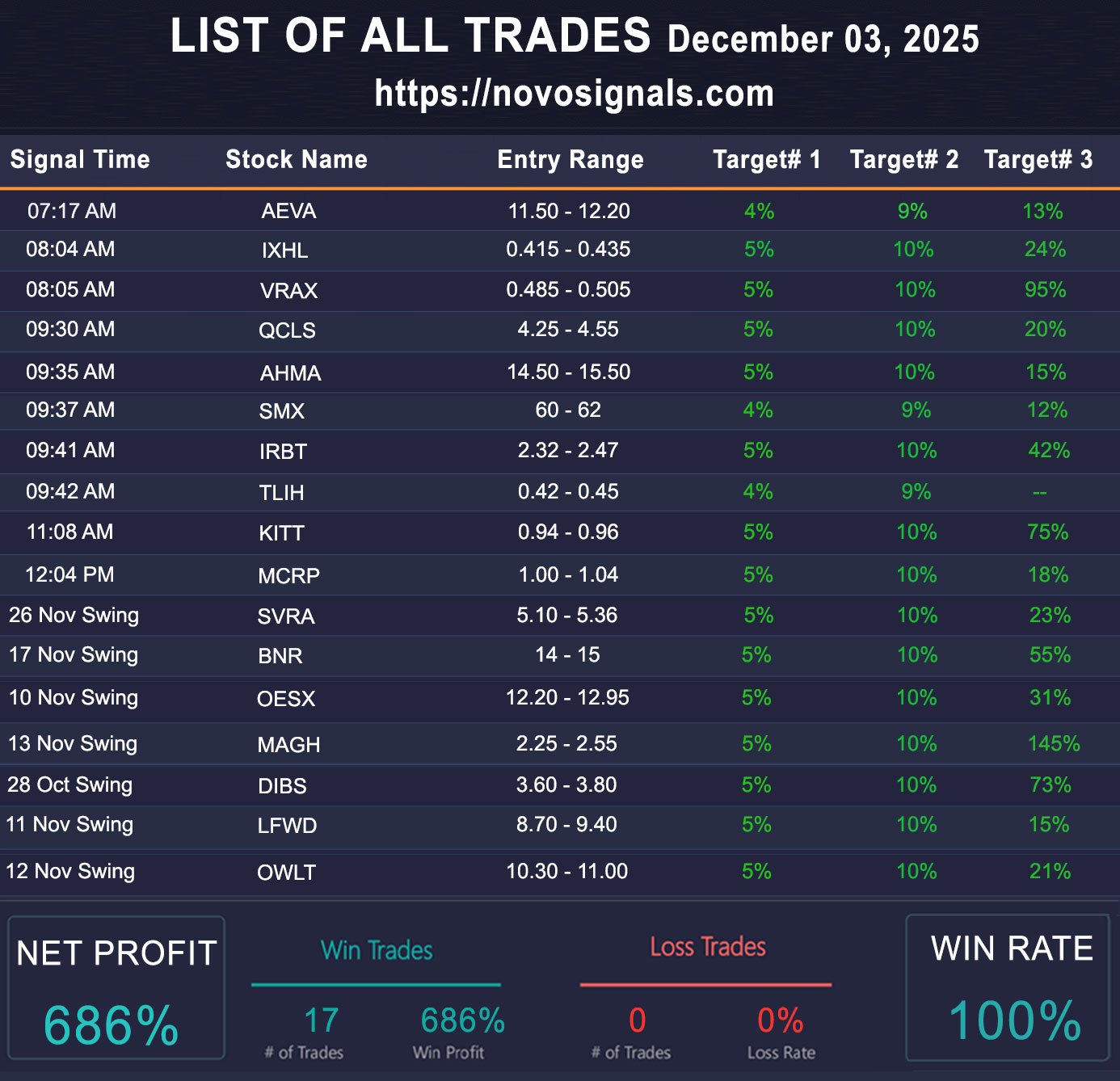Click the 0% Loss Rate value
This screenshot has width=1120, height=1081.
point(780,1020)
